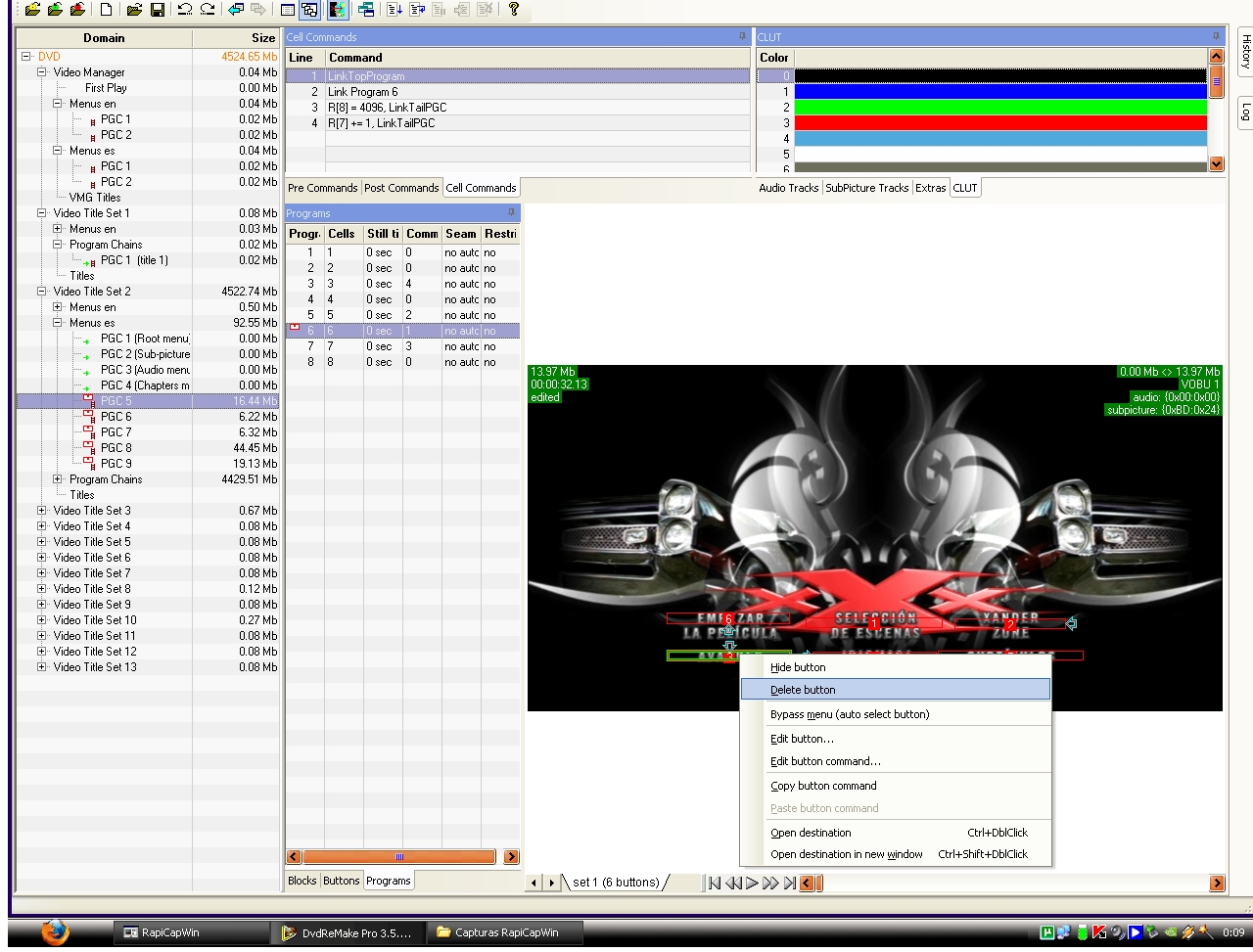Switch to Post Commands tab

click(401, 188)
